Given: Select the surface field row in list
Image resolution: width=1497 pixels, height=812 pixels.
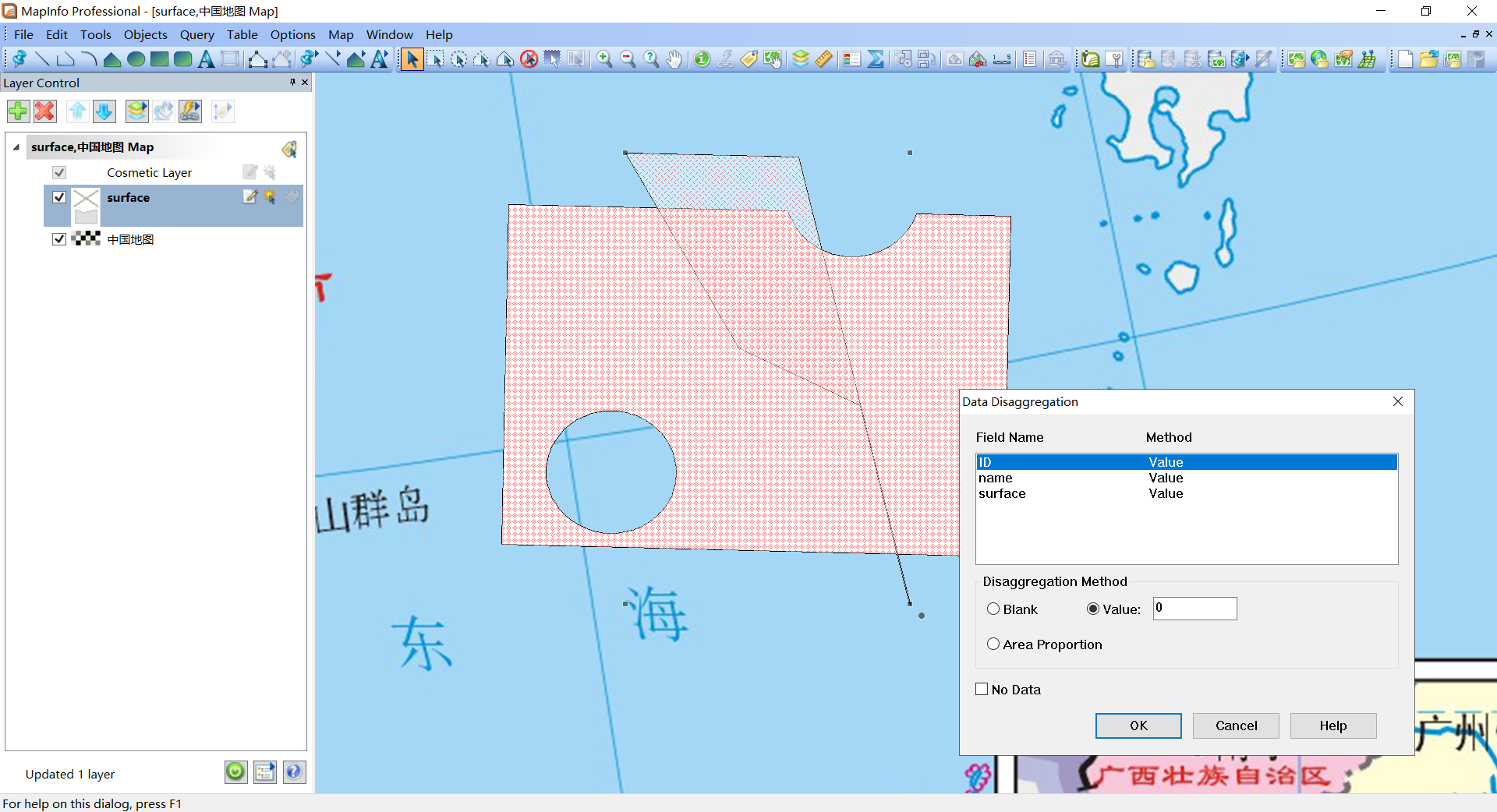Looking at the screenshot, I should 1186,493.
